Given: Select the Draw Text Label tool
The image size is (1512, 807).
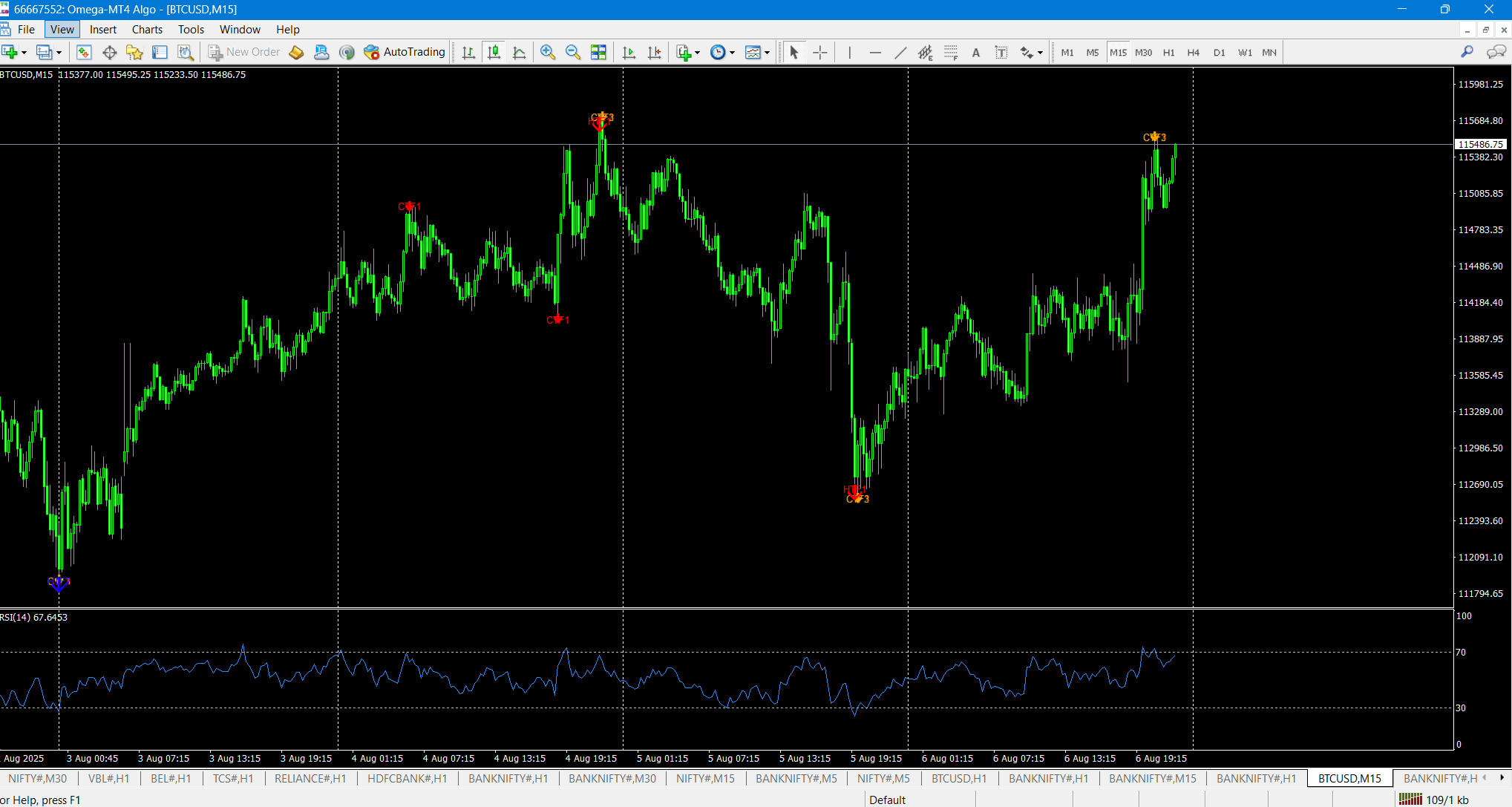Looking at the screenshot, I should point(1001,52).
